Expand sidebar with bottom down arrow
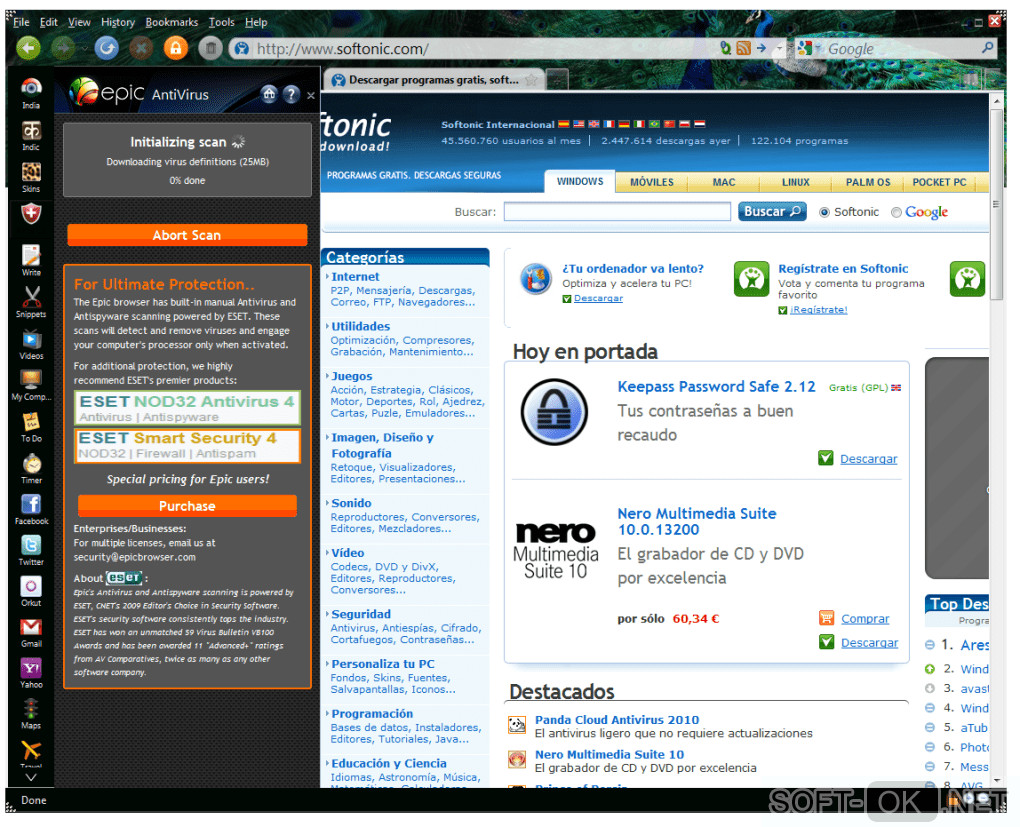 click(31, 777)
